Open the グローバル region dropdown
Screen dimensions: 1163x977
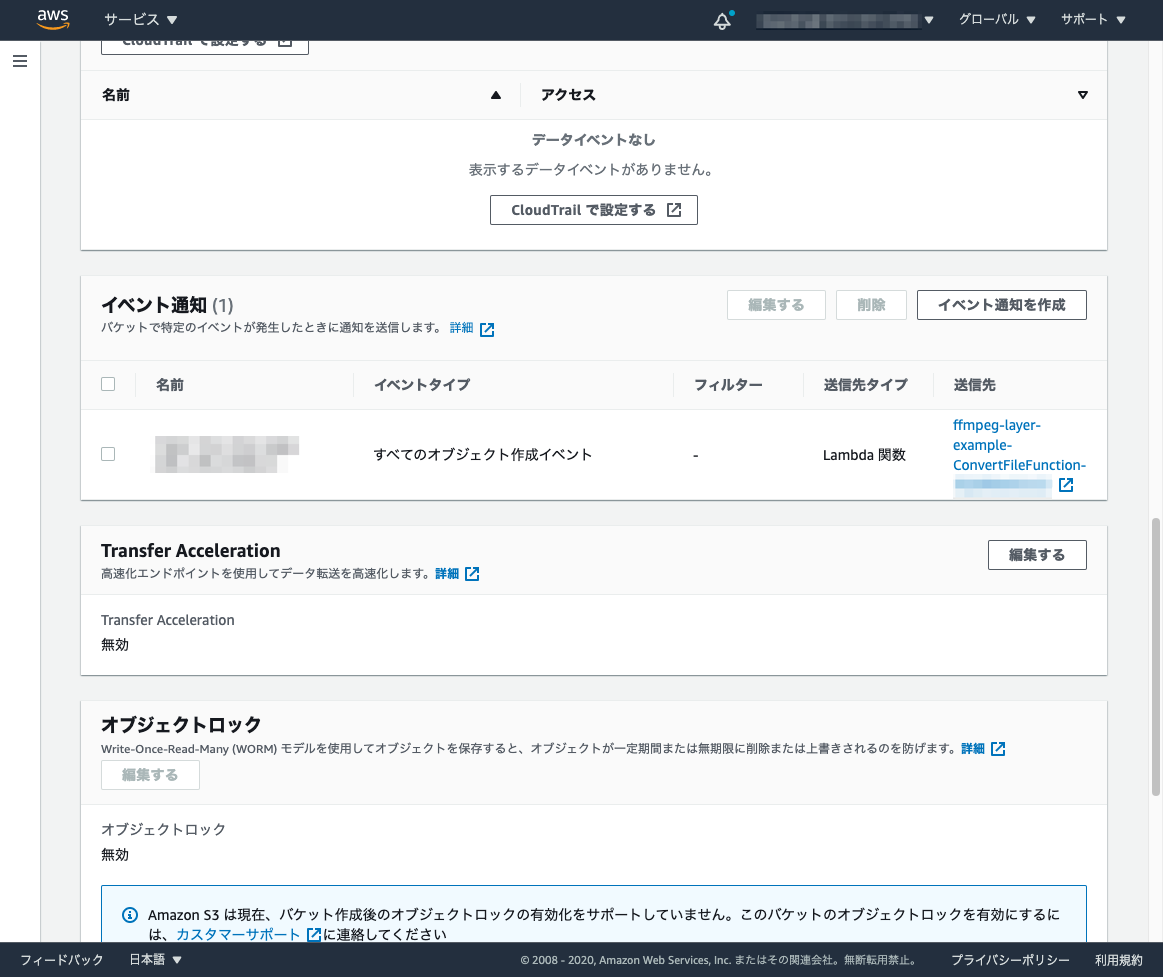click(x=997, y=20)
